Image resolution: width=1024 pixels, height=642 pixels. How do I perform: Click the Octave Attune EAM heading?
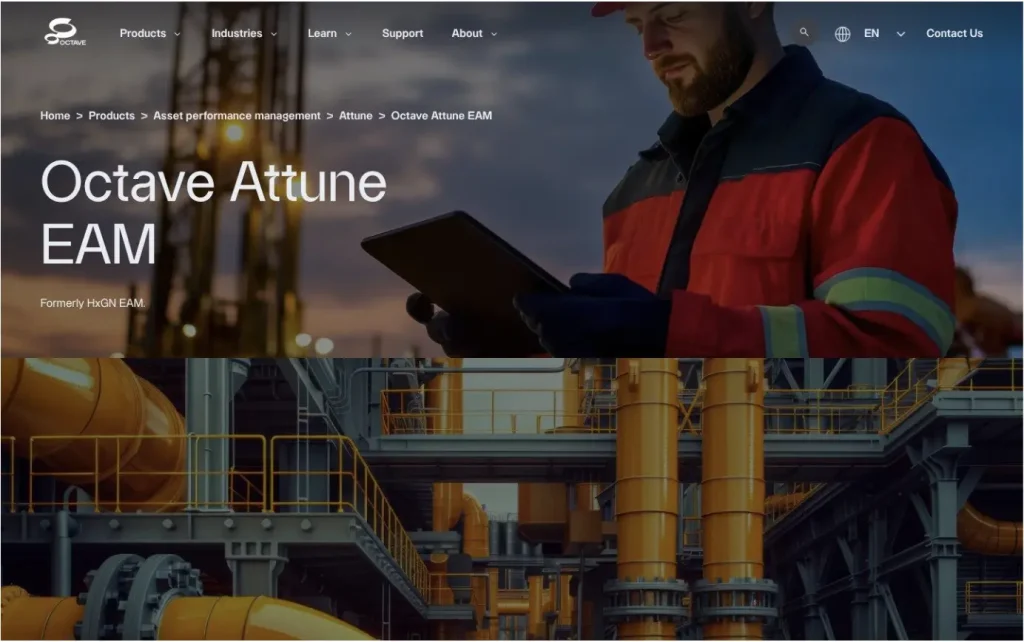(x=214, y=212)
